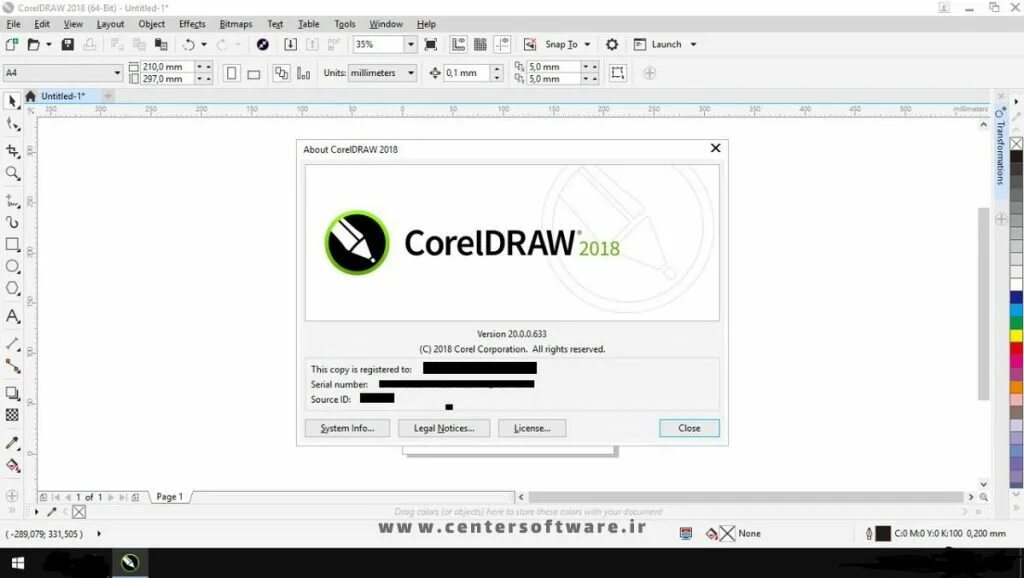The image size is (1024, 578).
Task: Click the nudge distance 0,1 mm field
Action: click(467, 72)
